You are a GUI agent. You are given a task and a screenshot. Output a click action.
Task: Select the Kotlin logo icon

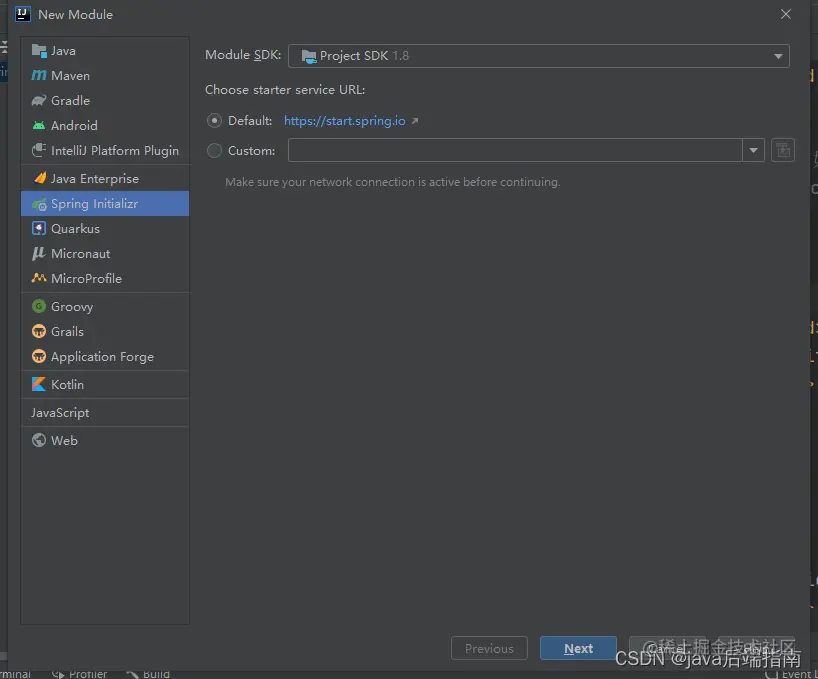click(x=39, y=384)
